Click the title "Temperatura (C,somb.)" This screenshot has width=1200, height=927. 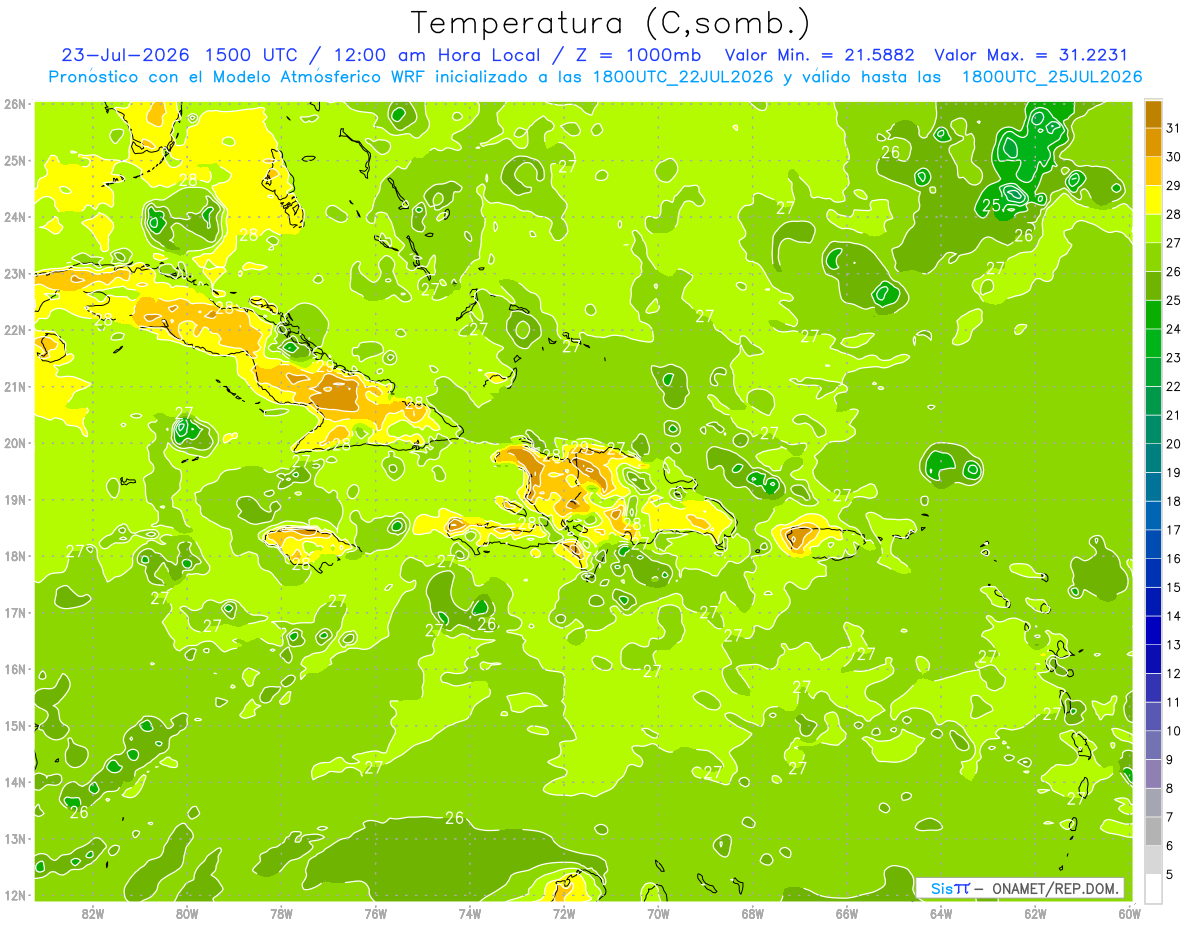tap(611, 23)
